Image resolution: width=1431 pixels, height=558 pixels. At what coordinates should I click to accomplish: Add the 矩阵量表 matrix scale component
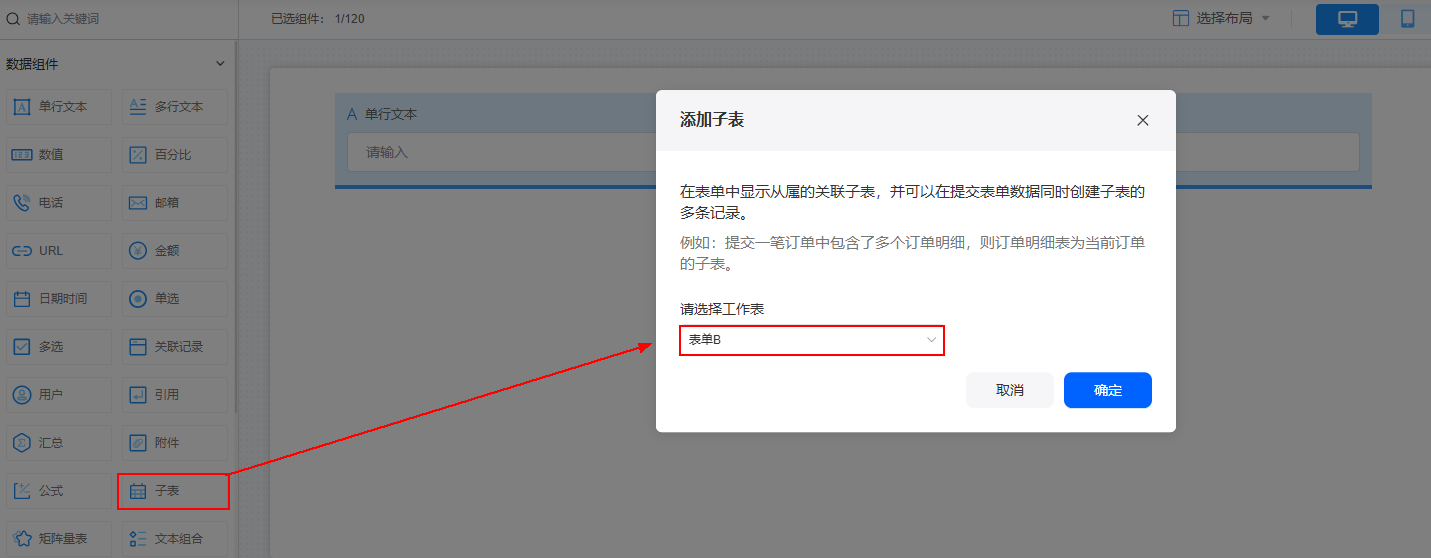click(x=60, y=539)
